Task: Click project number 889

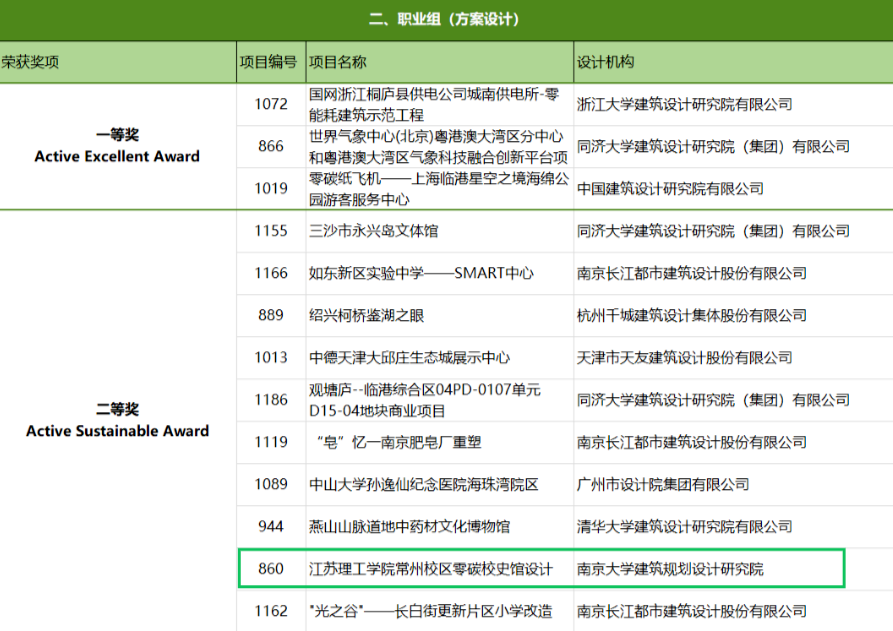Action: [x=271, y=315]
